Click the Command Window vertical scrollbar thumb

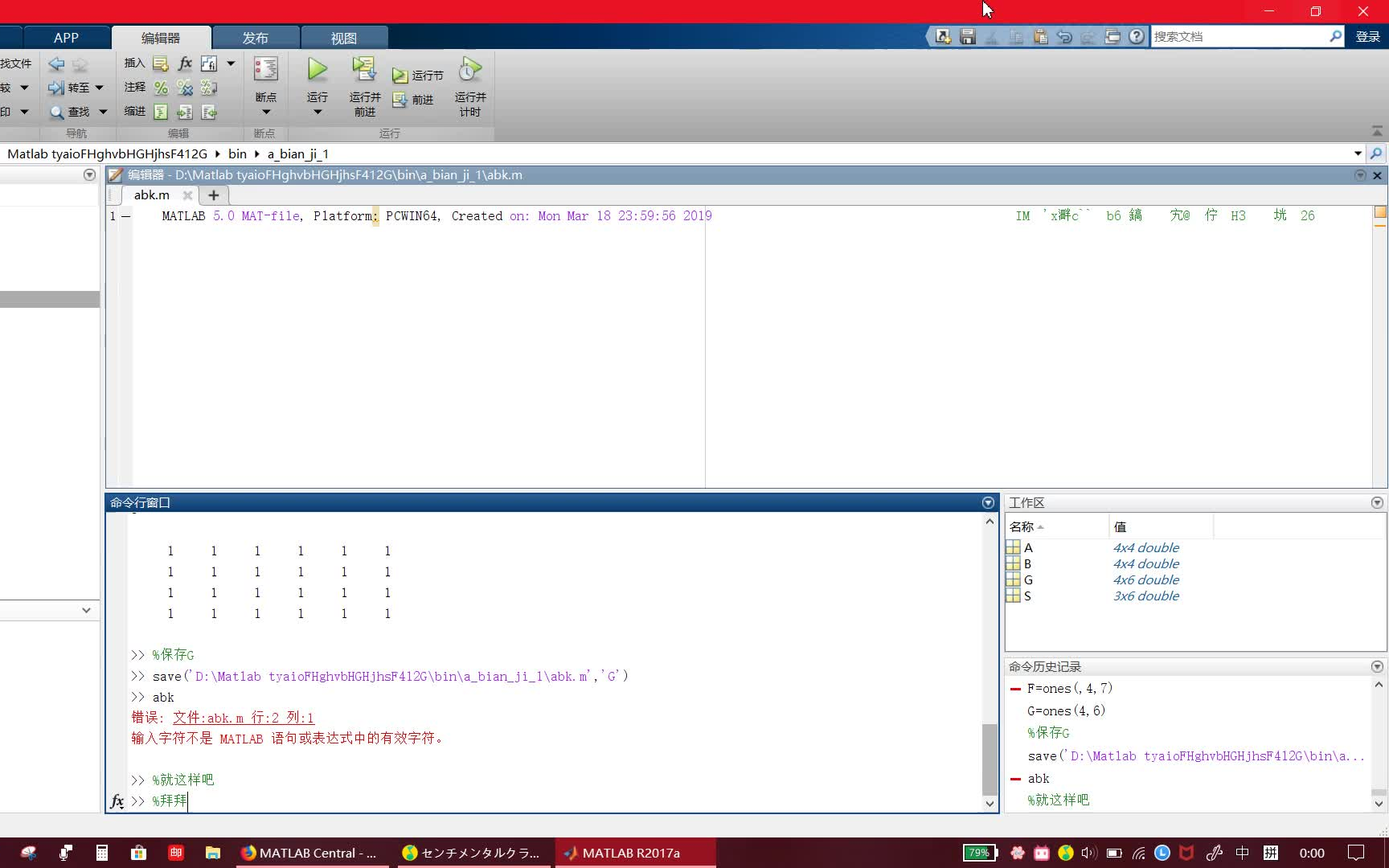[x=990, y=759]
